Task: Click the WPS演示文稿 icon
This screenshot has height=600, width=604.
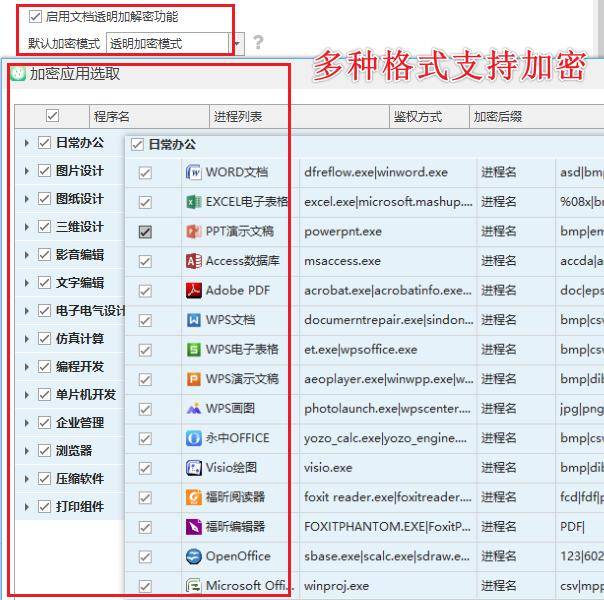Action: coord(193,379)
